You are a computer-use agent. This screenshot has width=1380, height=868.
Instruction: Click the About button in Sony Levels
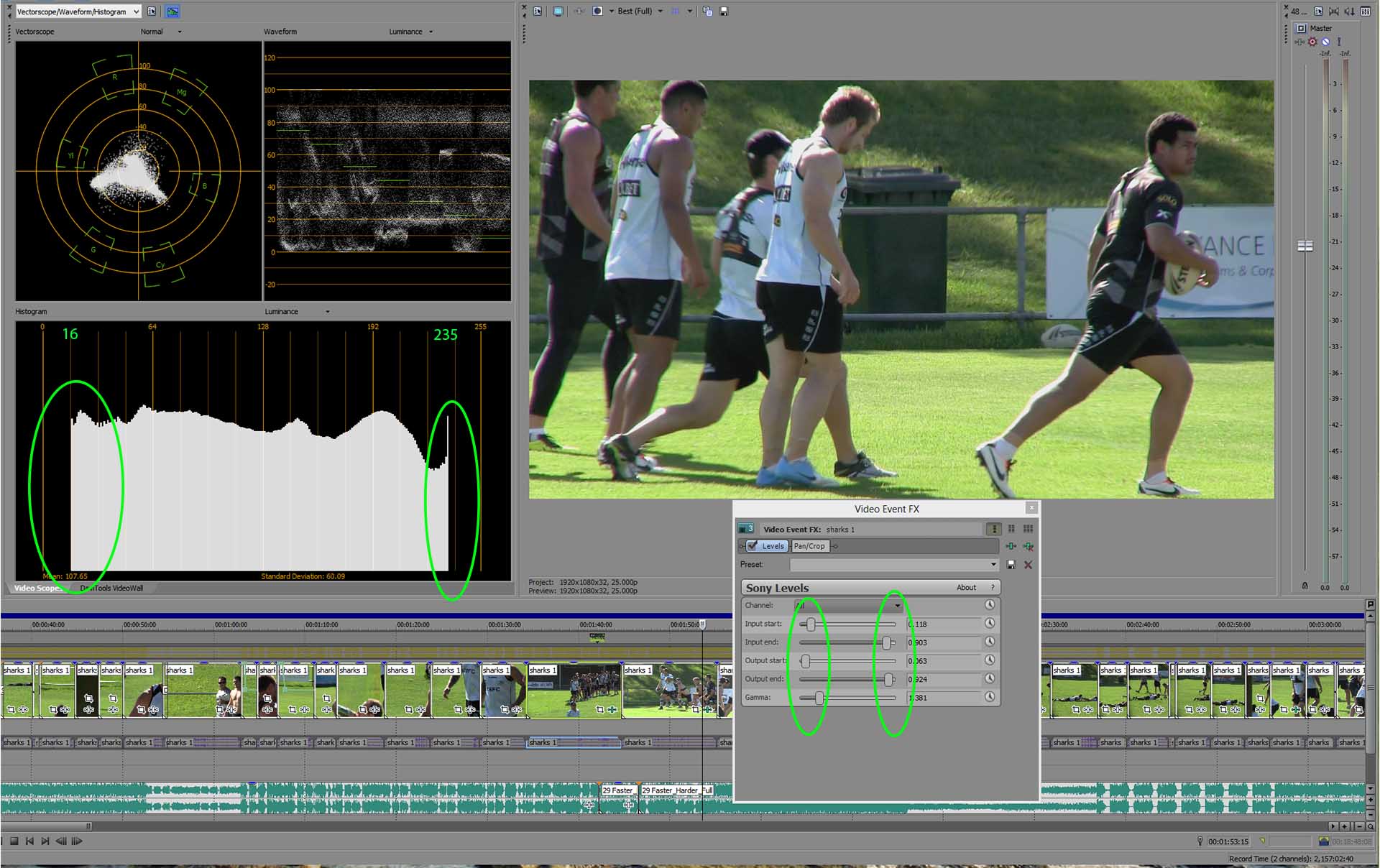point(966,588)
